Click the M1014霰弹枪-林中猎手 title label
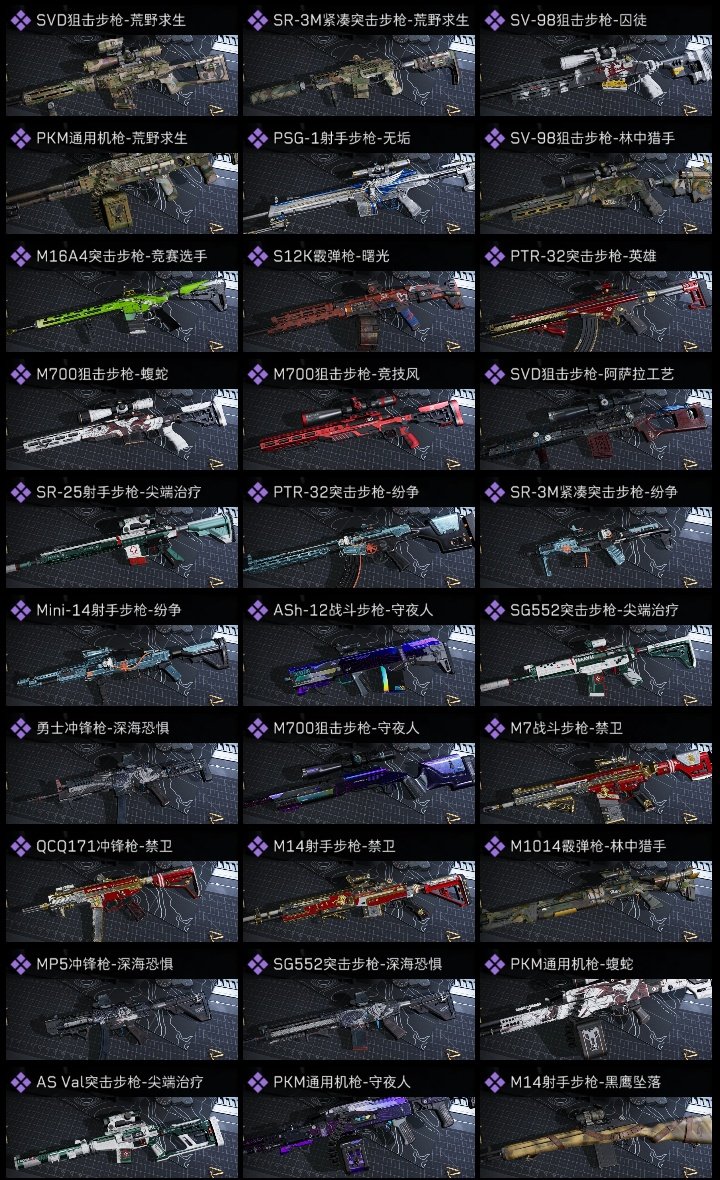720x1180 pixels. tap(588, 846)
